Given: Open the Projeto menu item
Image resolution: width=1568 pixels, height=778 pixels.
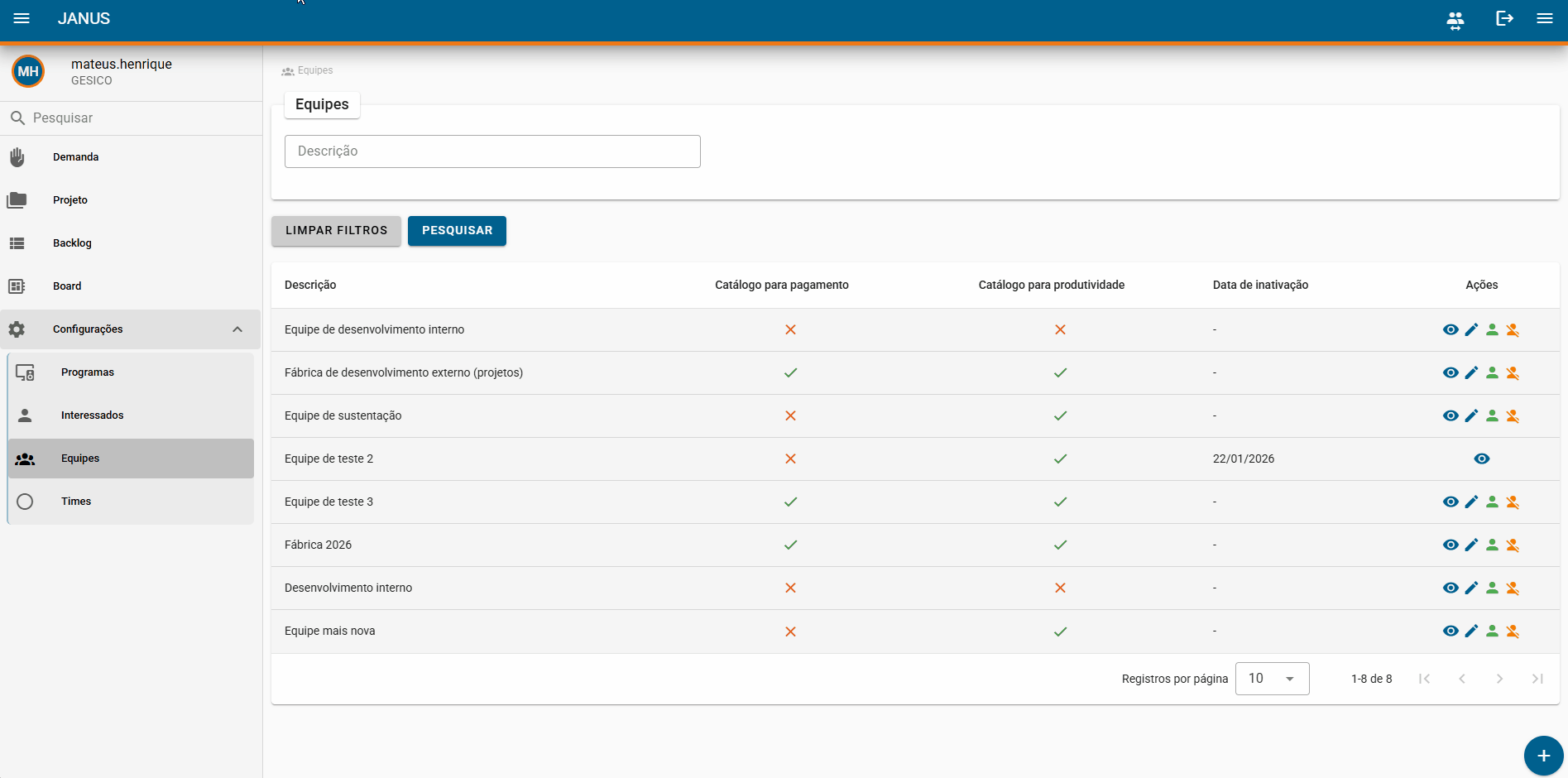Looking at the screenshot, I should [x=131, y=200].
